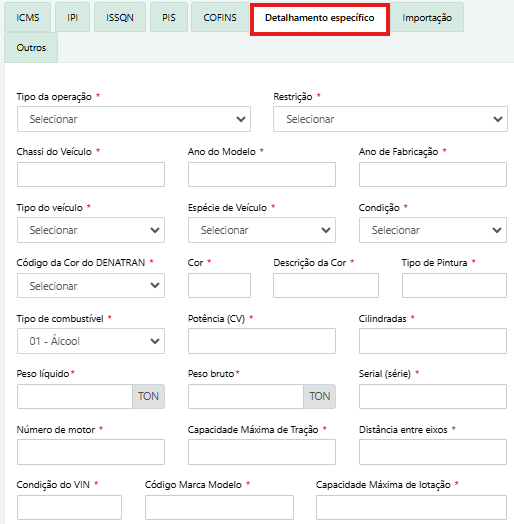Expand the Condição dropdown
This screenshot has height=524, width=514.
tap(433, 230)
